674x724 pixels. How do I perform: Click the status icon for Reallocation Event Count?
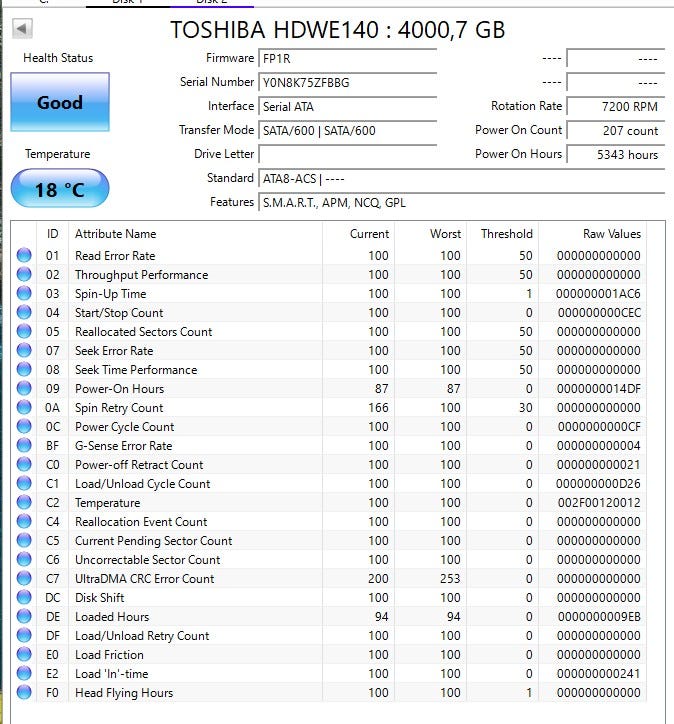pyautogui.click(x=24, y=521)
